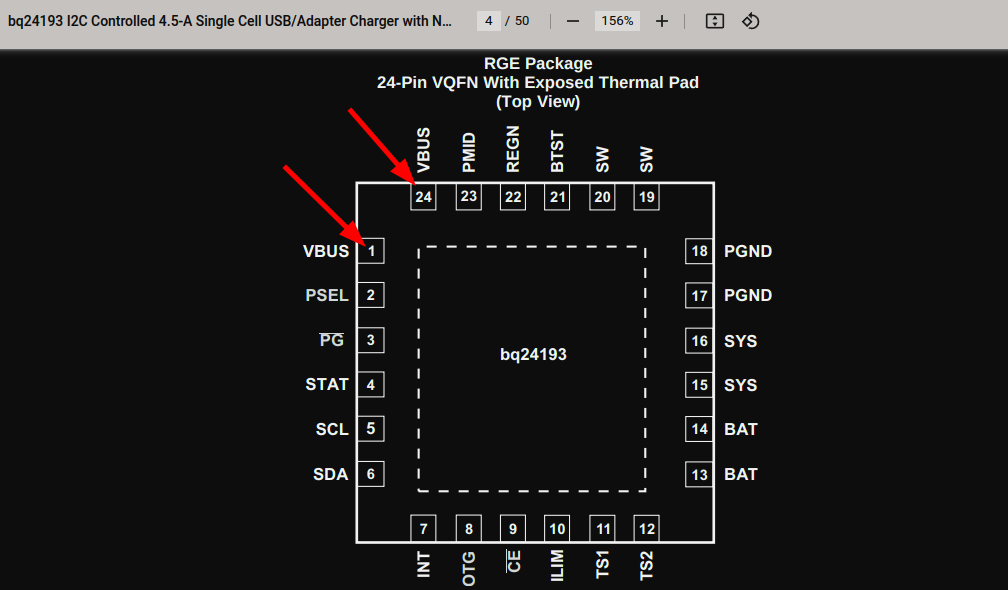Click the REGN pin label

(x=512, y=149)
